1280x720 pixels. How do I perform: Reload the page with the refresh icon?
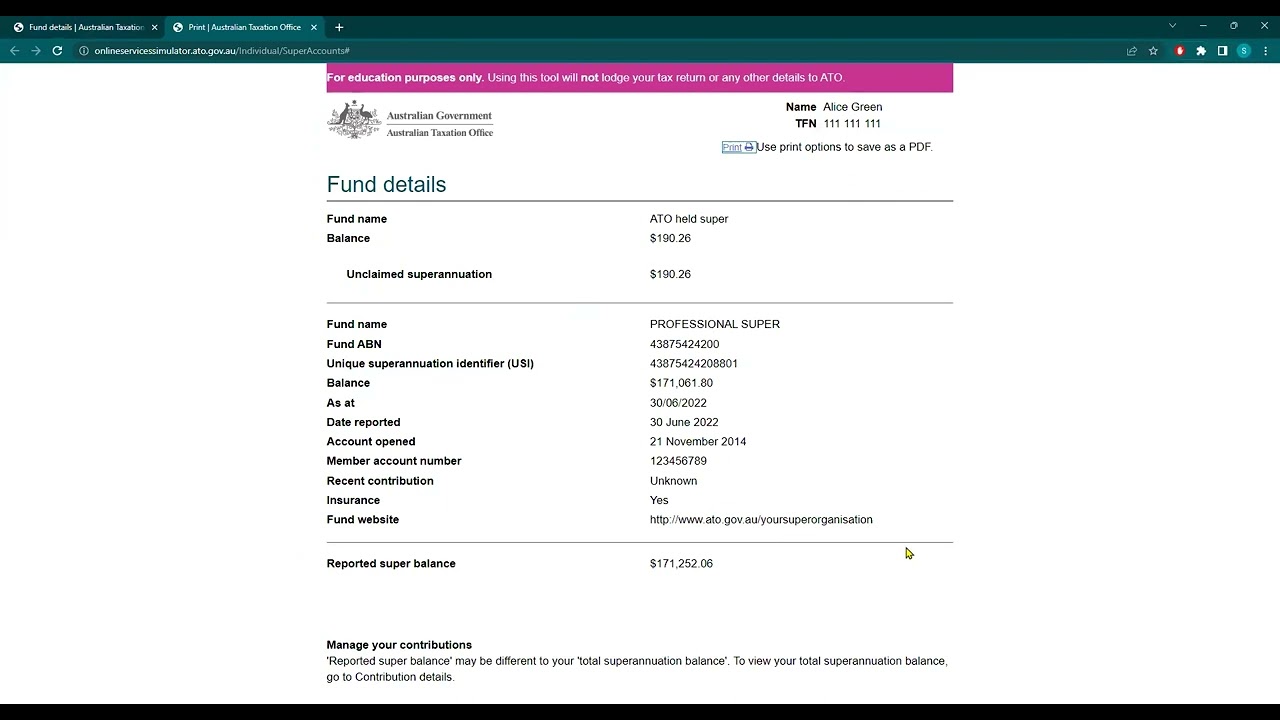57,51
